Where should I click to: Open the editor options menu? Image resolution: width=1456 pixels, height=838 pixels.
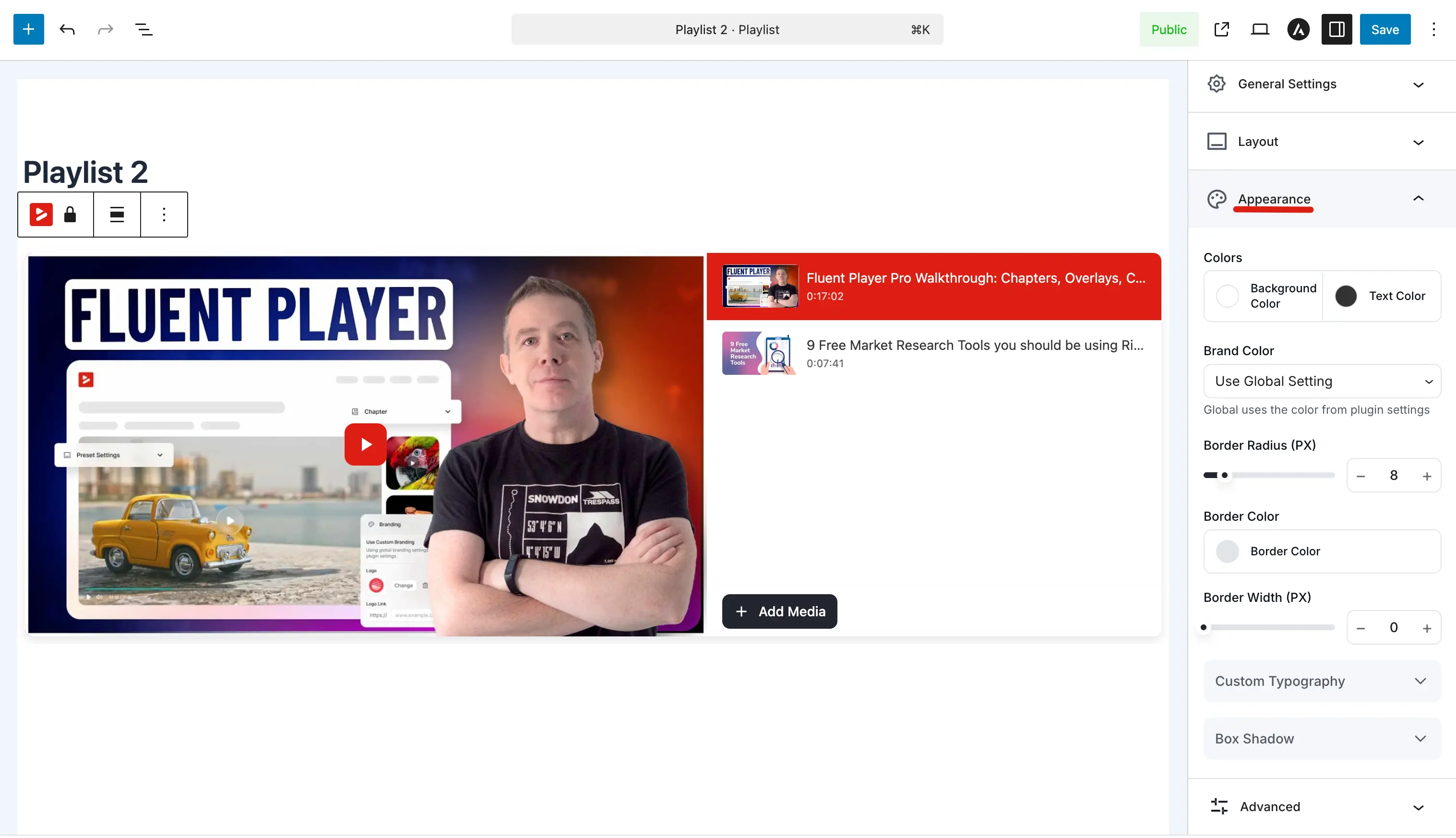point(1433,29)
